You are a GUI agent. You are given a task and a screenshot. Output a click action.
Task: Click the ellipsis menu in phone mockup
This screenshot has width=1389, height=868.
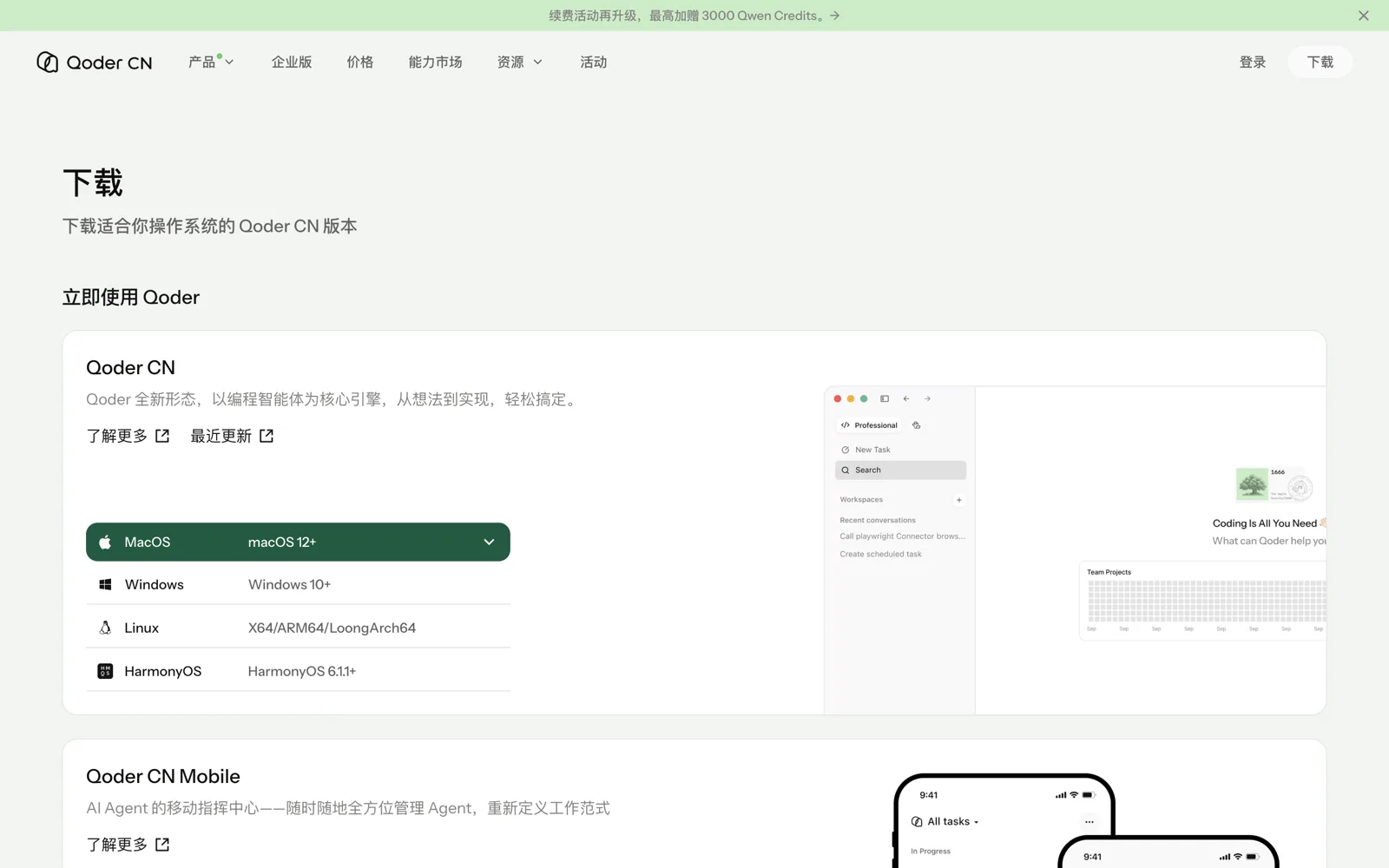pos(1089,821)
